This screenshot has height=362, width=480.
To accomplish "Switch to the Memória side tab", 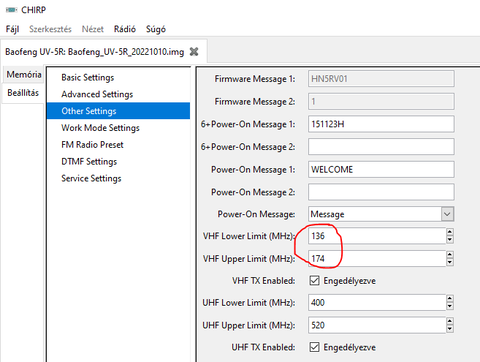I will [24, 74].
